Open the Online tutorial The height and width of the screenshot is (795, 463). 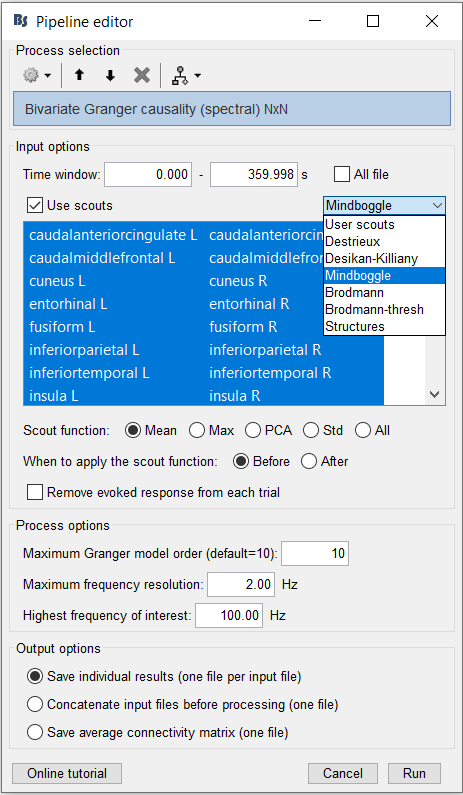coord(67,773)
